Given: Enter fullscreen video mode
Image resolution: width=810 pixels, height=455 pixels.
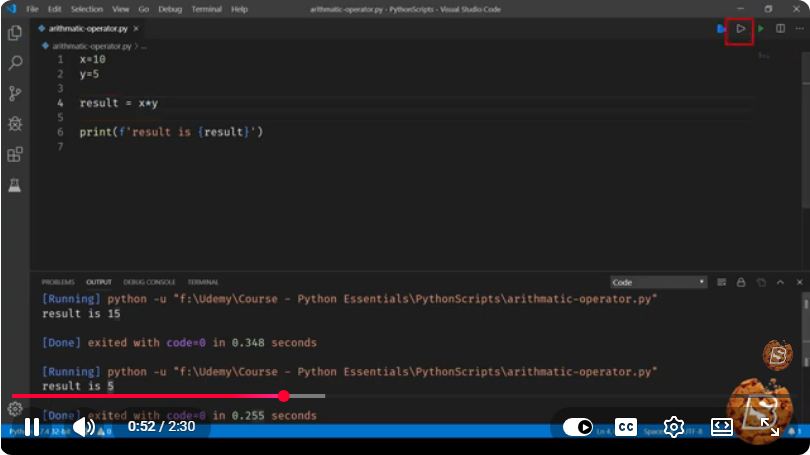Looking at the screenshot, I should (x=770, y=427).
